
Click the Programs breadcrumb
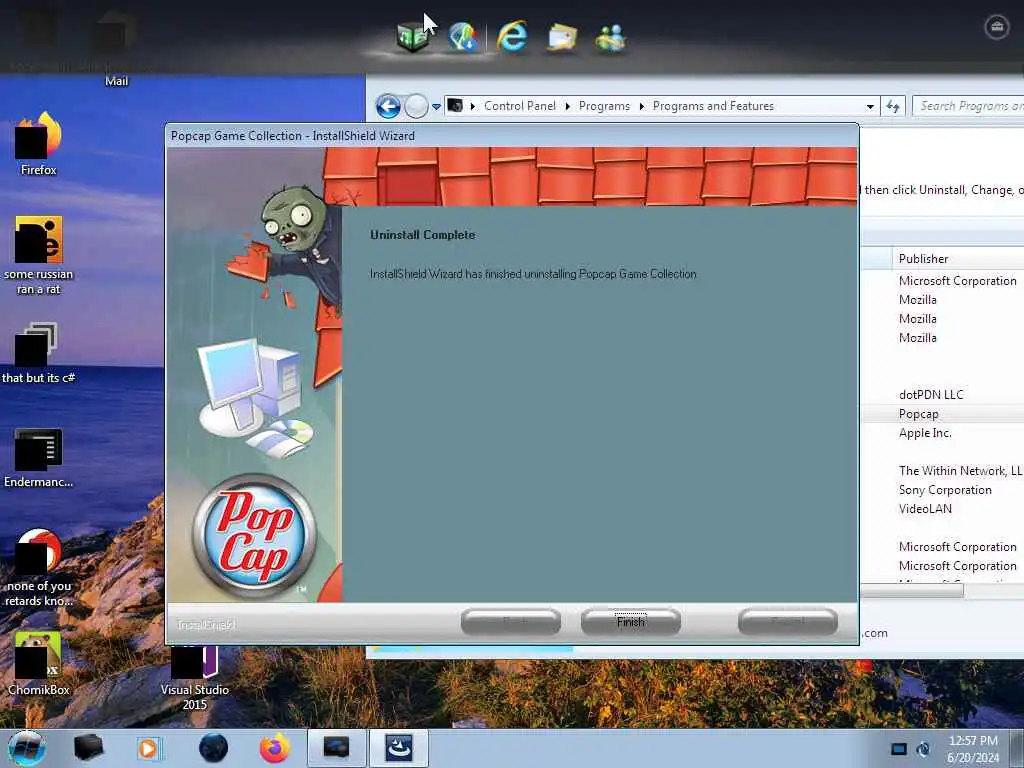tap(604, 106)
